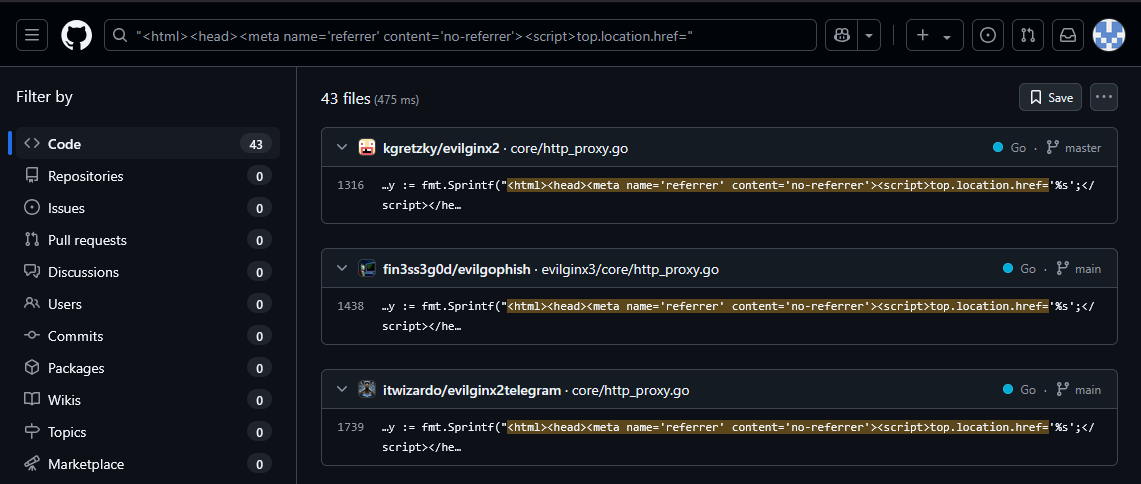Click the Packages cube icon
Screen dimensions: 1141x484
point(31,368)
